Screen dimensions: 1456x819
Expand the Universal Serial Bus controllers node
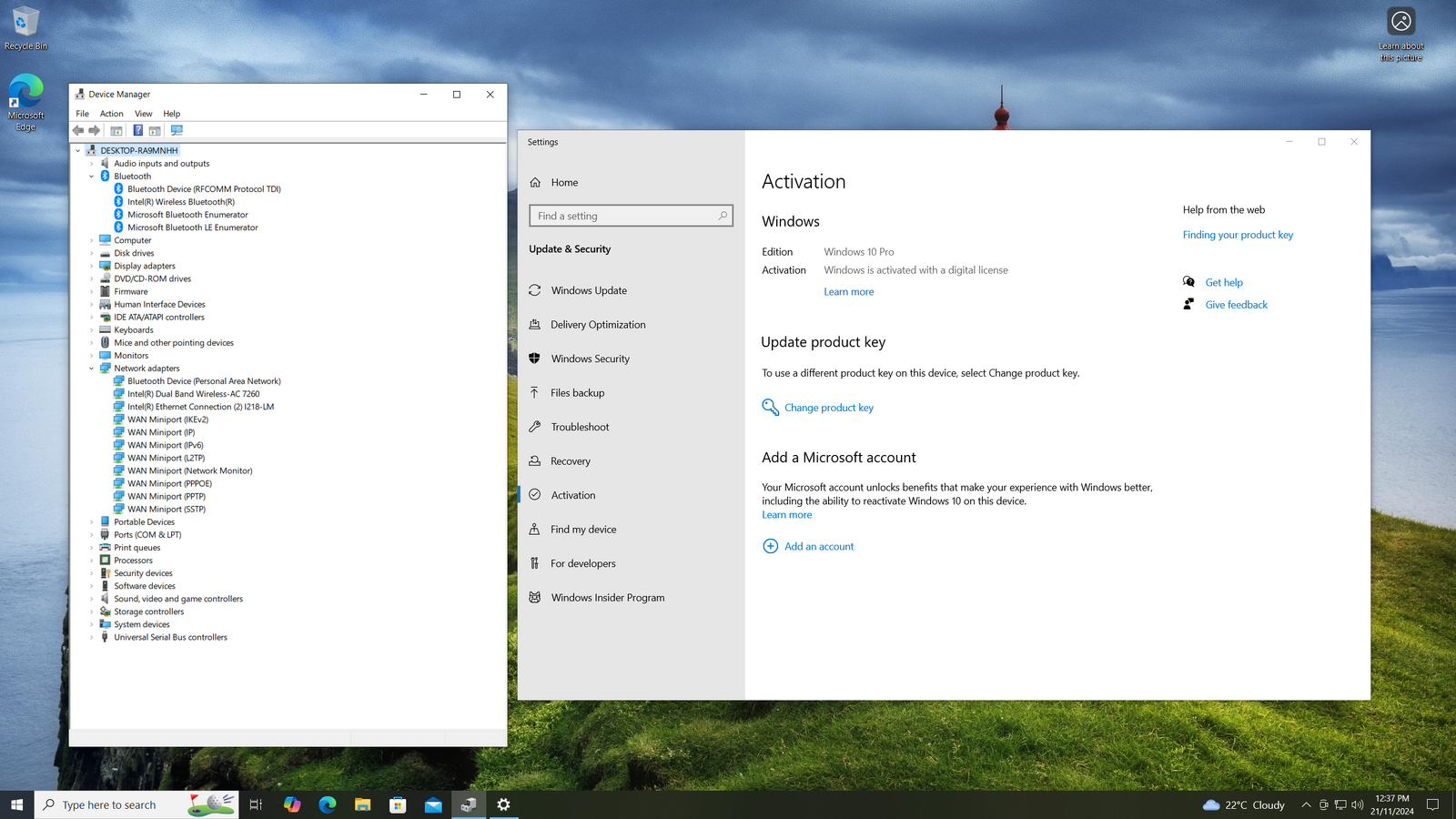[x=92, y=638]
